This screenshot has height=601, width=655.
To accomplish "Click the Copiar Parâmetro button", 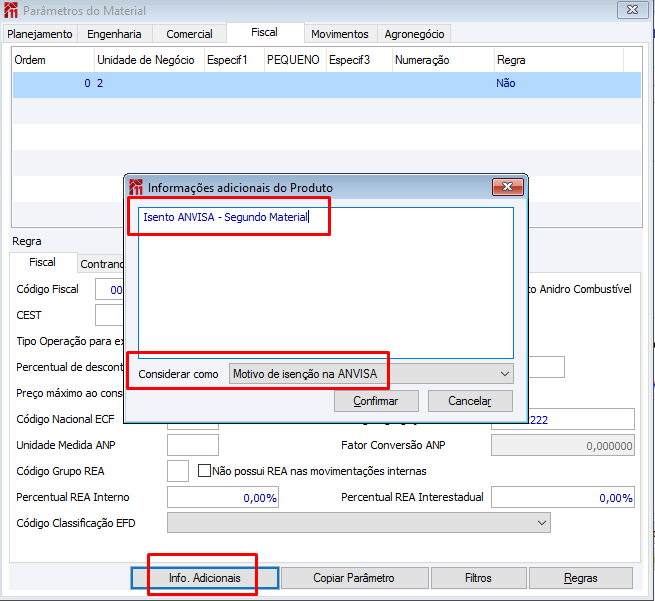I will 354,578.
